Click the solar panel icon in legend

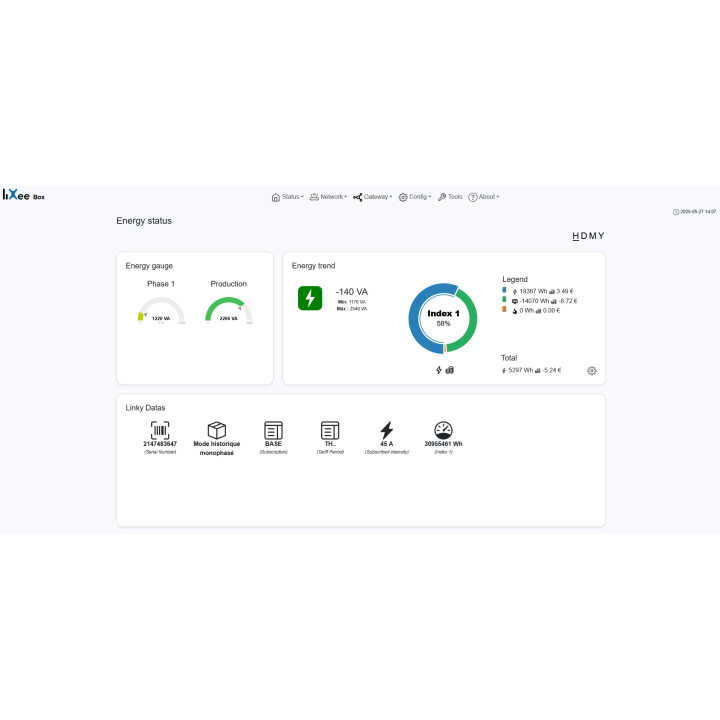[515, 301]
